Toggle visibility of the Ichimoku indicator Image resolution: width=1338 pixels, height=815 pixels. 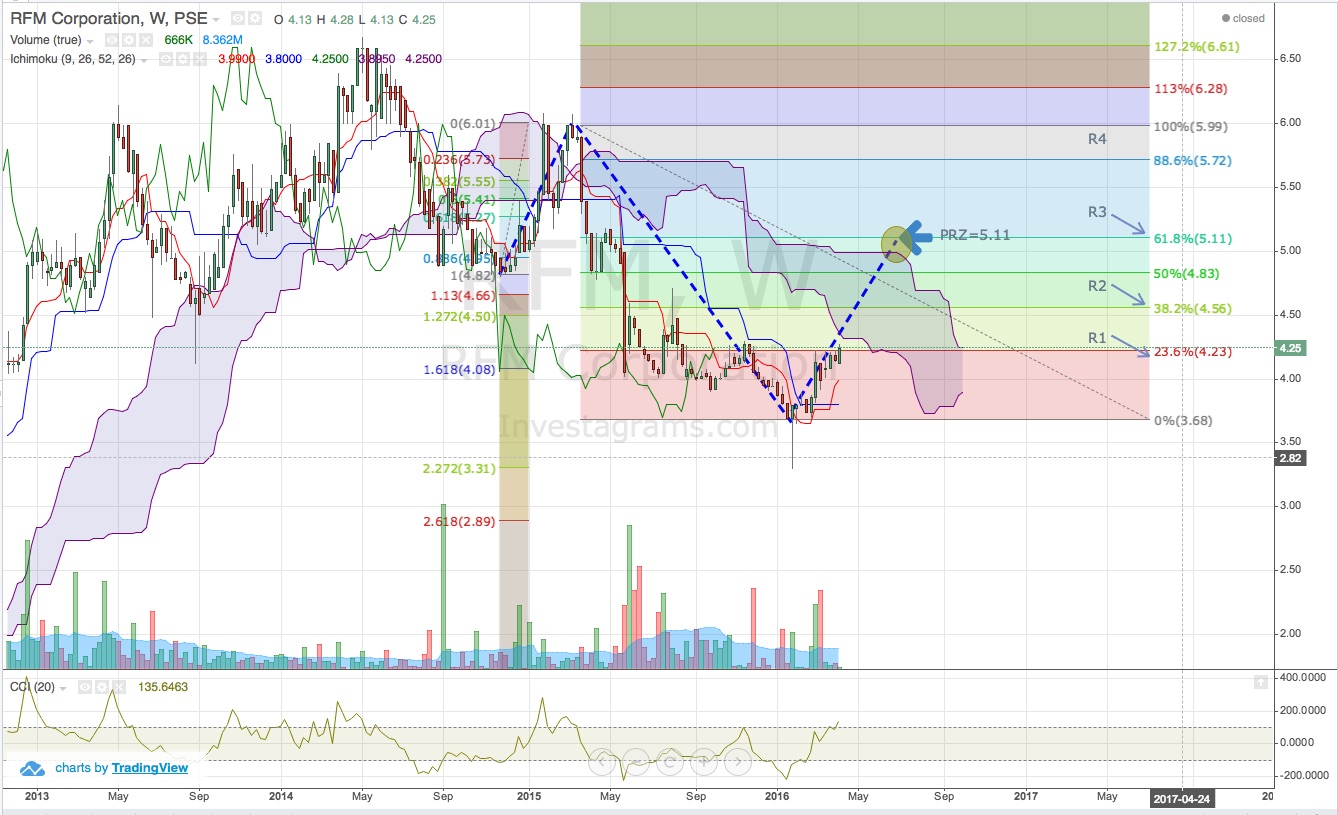[166, 59]
